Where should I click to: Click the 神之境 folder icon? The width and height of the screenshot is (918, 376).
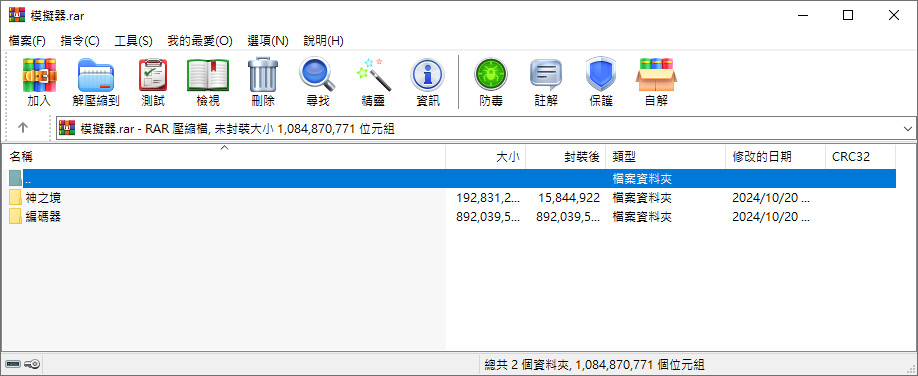click(x=16, y=197)
